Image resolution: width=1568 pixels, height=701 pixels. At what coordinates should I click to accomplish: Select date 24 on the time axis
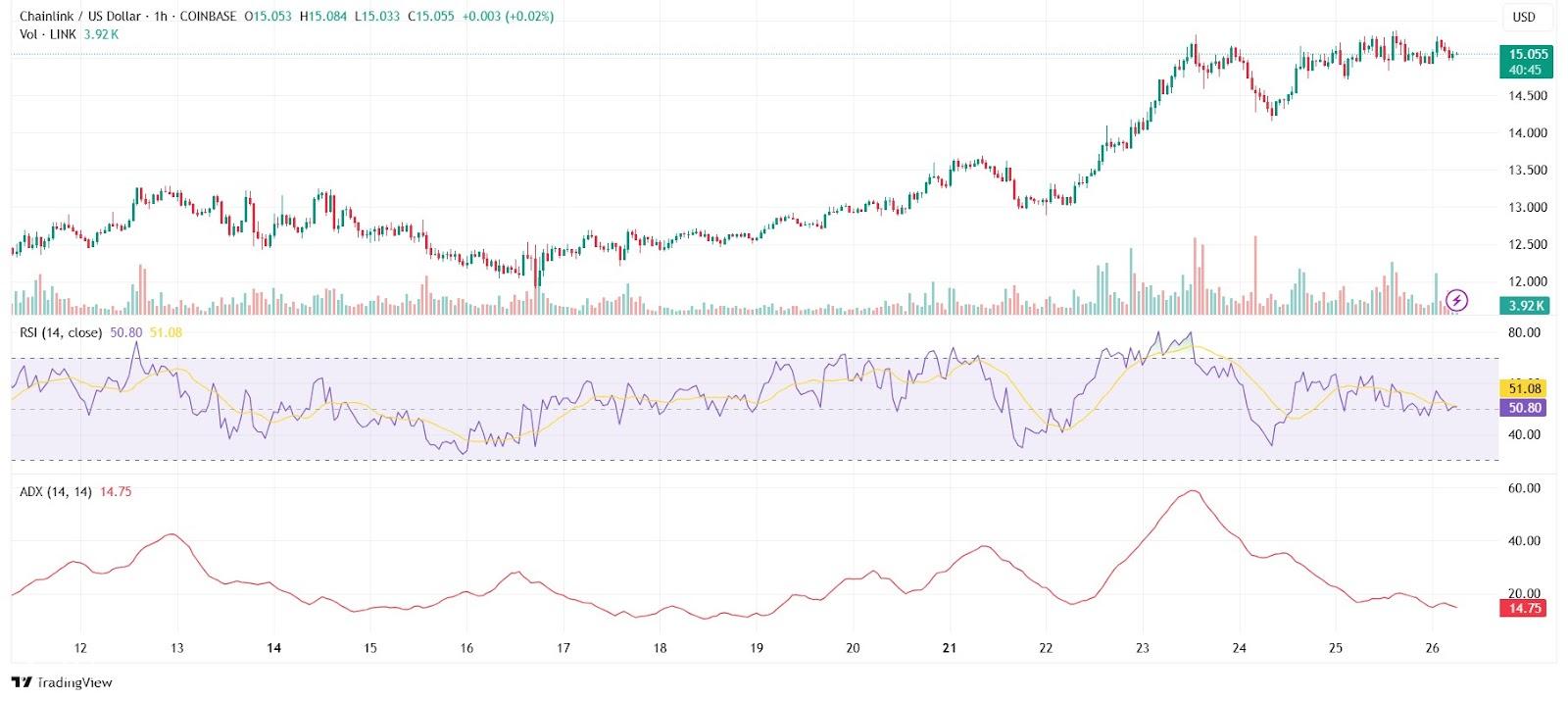click(1240, 648)
